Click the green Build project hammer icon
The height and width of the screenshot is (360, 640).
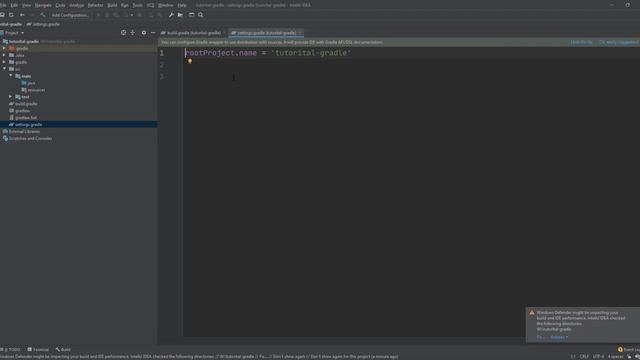point(43,15)
